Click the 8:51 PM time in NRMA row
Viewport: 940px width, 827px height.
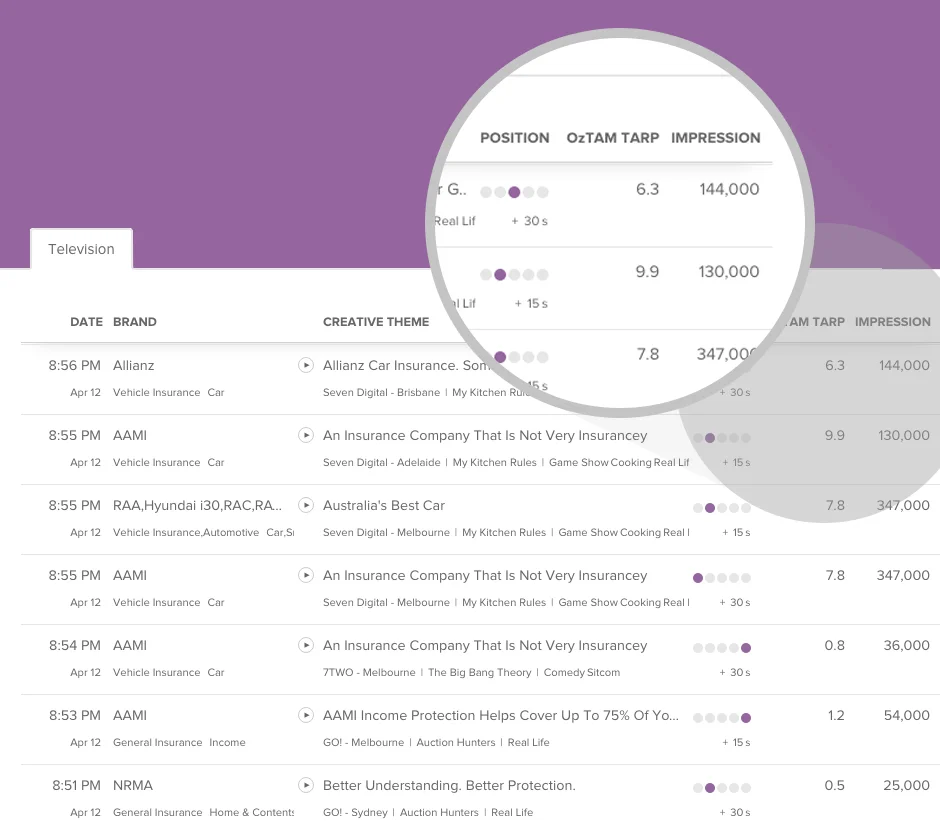(x=77, y=785)
